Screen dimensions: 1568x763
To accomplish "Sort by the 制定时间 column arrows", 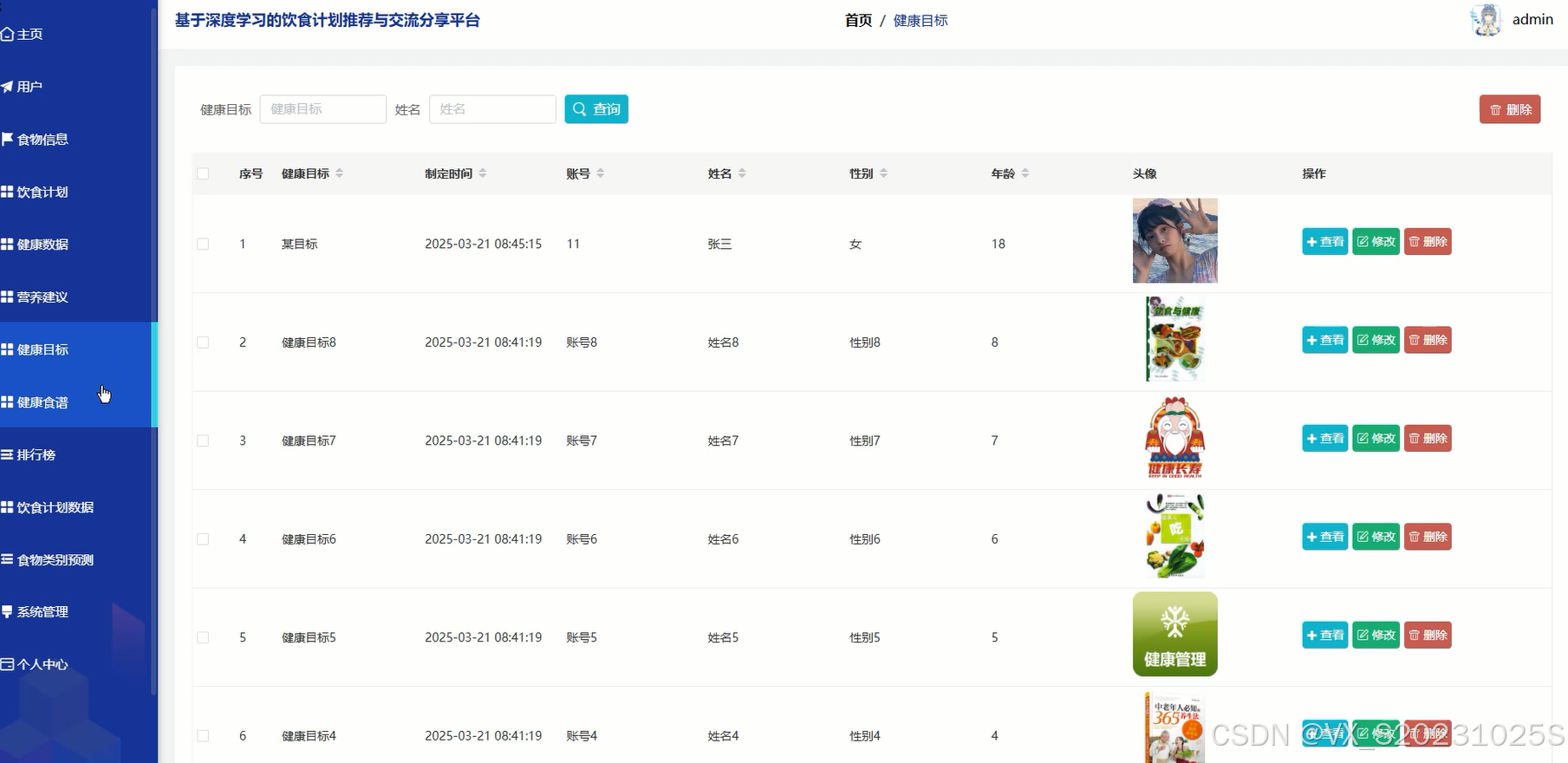I will pos(483,173).
